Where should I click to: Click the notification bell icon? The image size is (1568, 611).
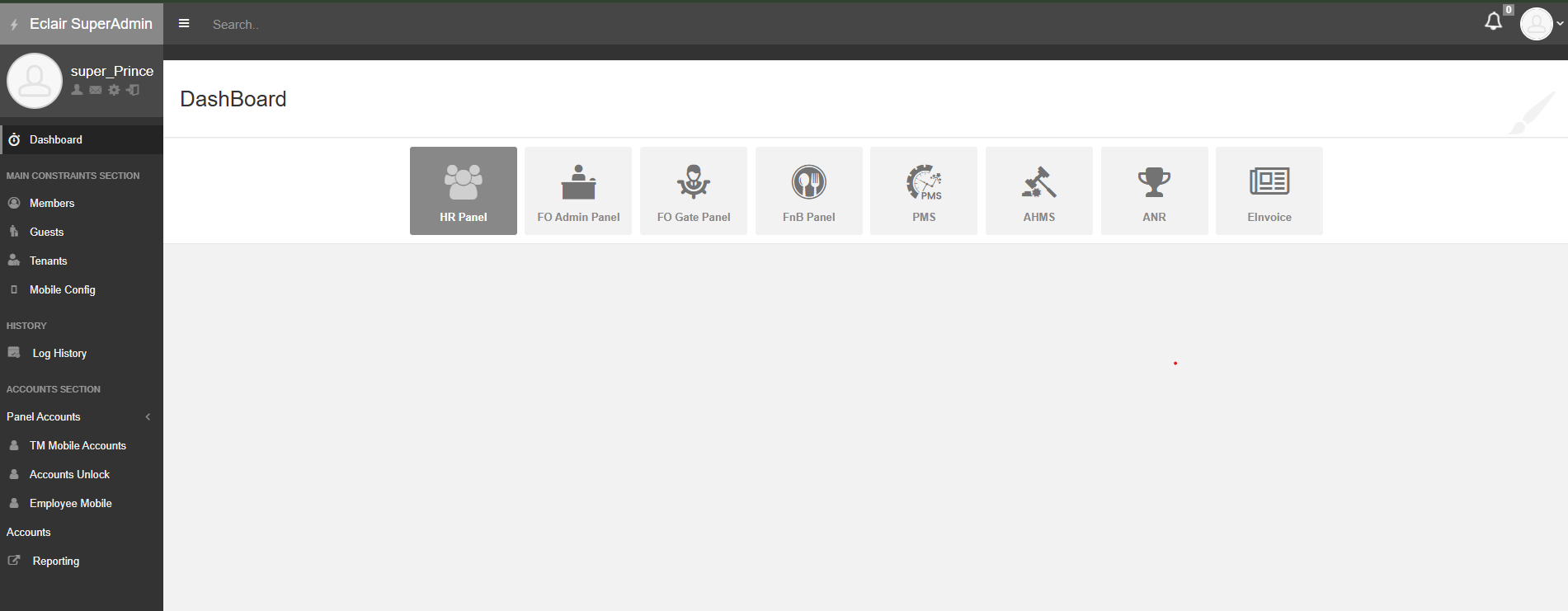click(1494, 21)
